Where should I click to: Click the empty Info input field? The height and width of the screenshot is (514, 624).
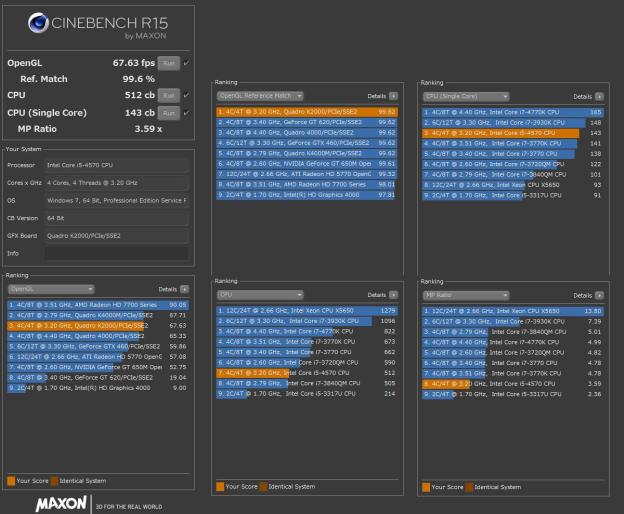[x=116, y=253]
